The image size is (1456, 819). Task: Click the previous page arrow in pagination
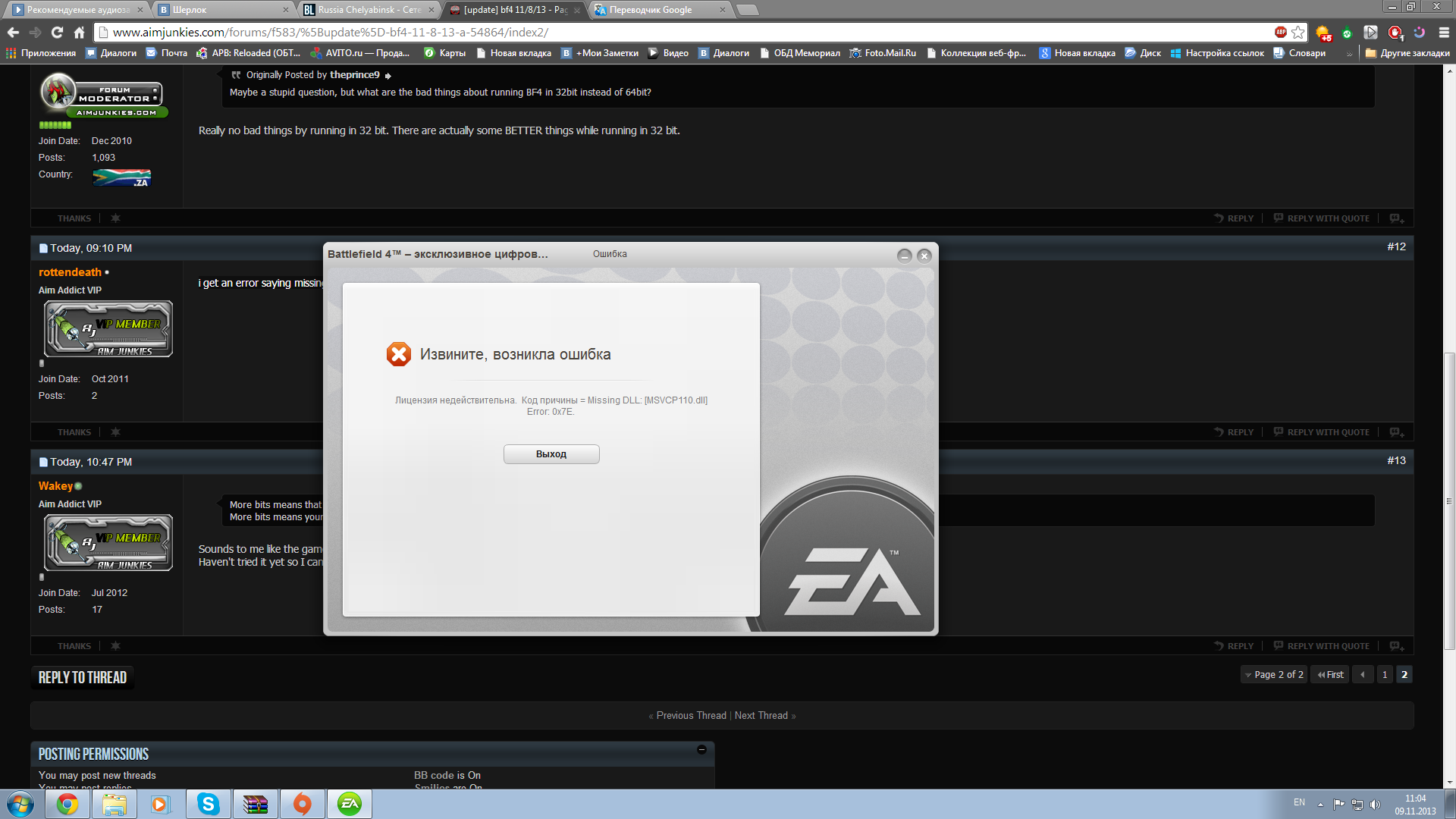(1363, 675)
